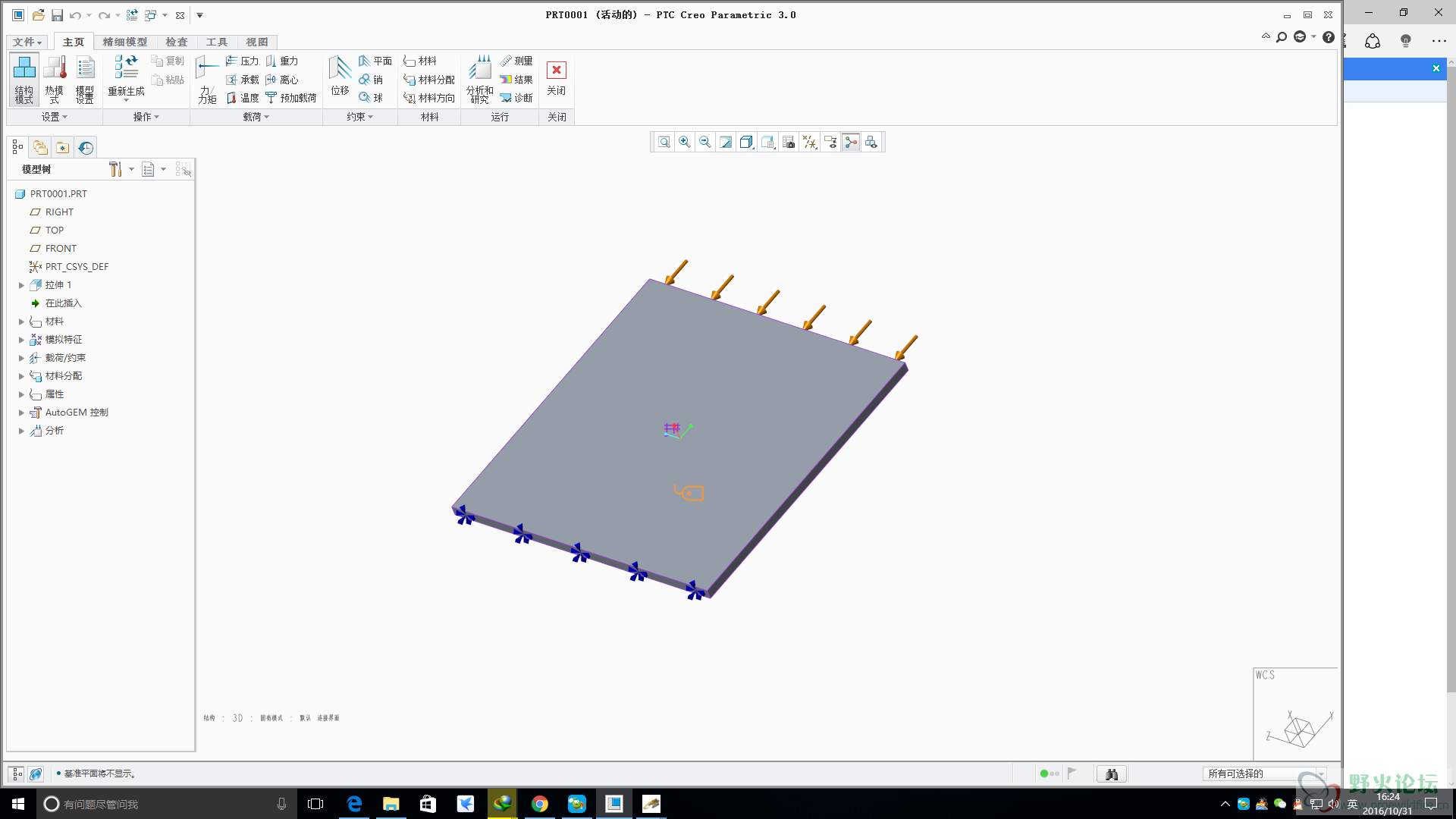This screenshot has width=1456, height=819.
Task: Add a 离心 centrifugal load
Action: pos(281,80)
